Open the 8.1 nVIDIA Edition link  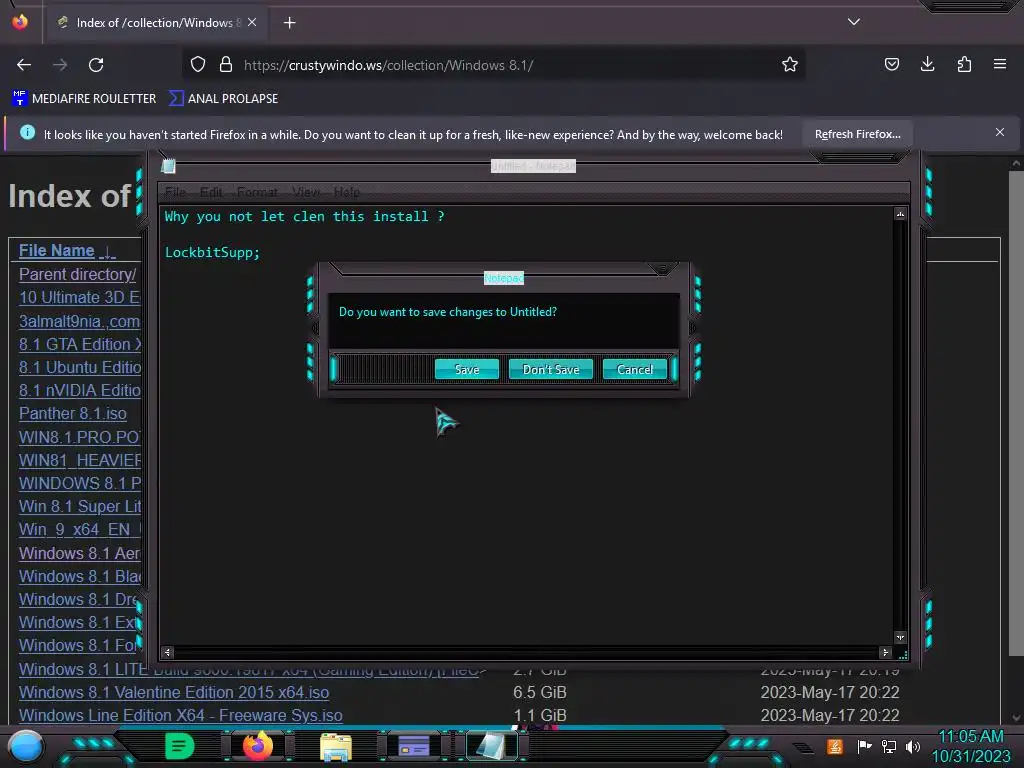pyautogui.click(x=80, y=391)
